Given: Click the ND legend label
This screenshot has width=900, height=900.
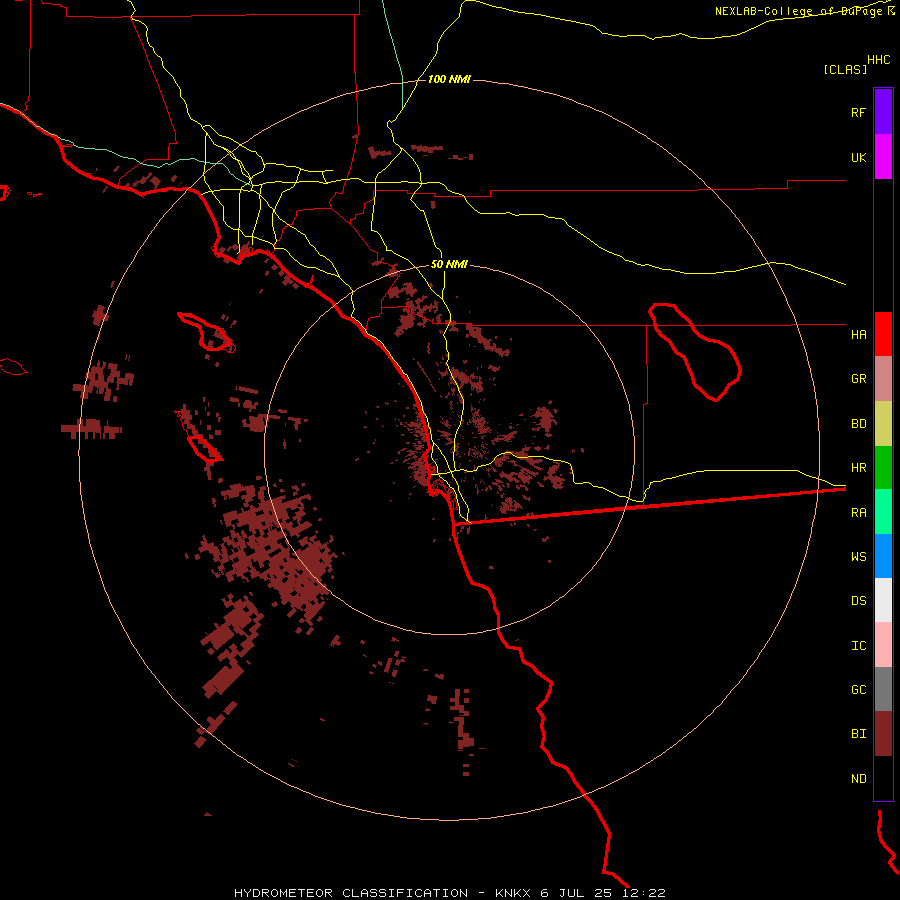Looking at the screenshot, I should pyautogui.click(x=858, y=779).
